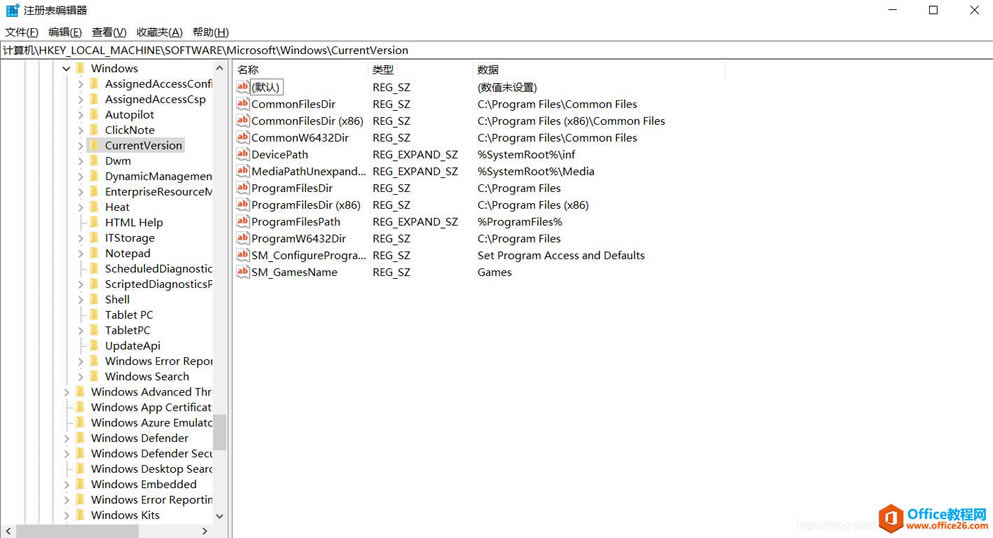Expand the Autopilot key
This screenshot has width=993, height=538.
coord(80,115)
